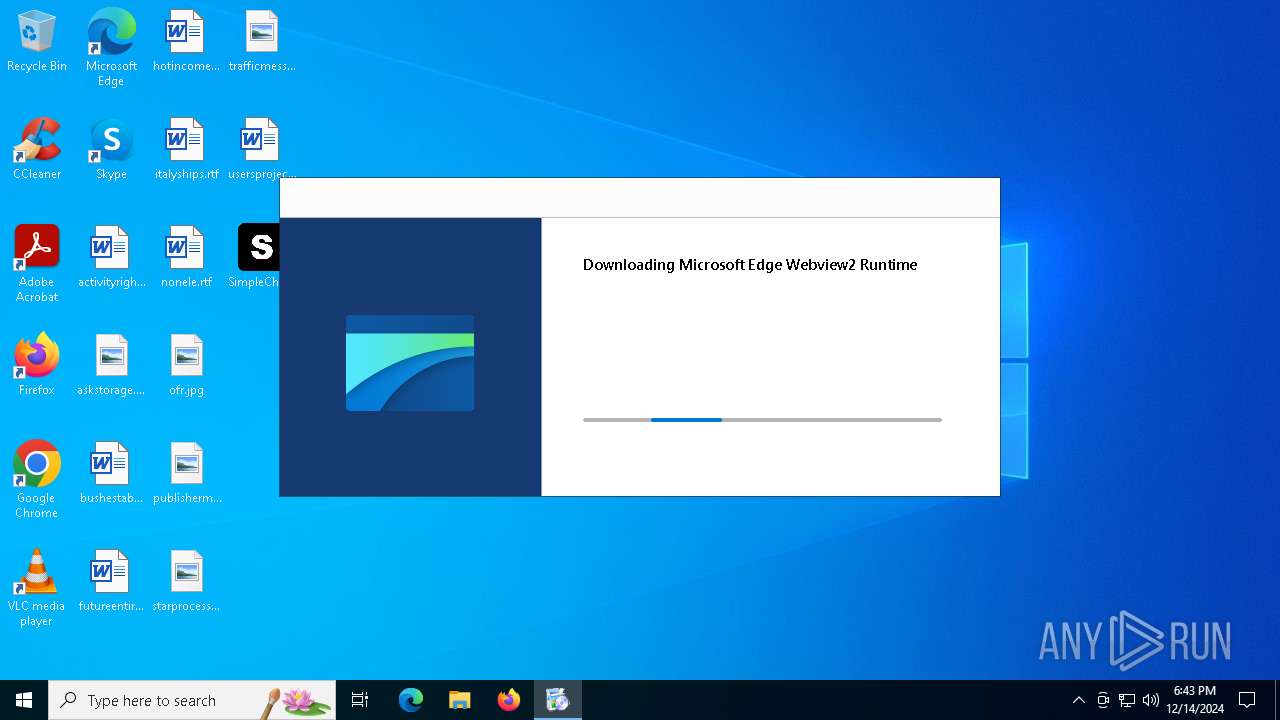Select the trafficmess image file icon
The width and height of the screenshot is (1280, 720).
261,42
